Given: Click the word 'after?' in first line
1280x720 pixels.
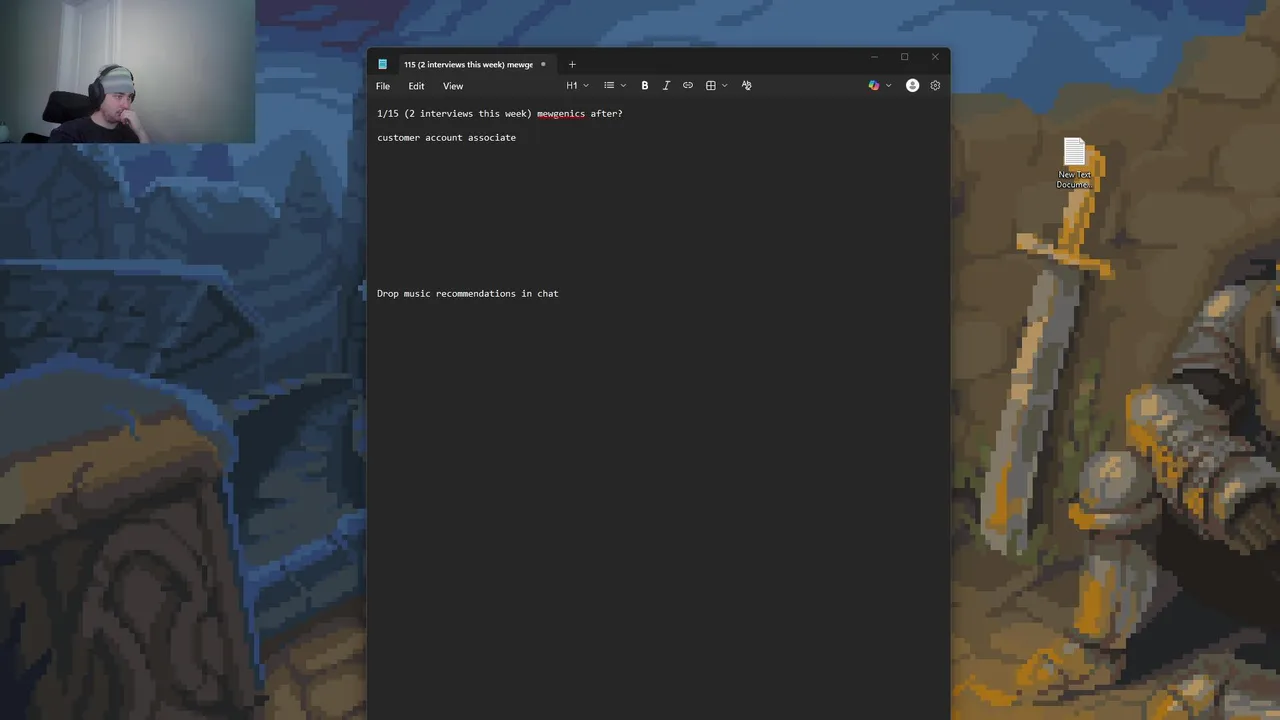Looking at the screenshot, I should [606, 114].
